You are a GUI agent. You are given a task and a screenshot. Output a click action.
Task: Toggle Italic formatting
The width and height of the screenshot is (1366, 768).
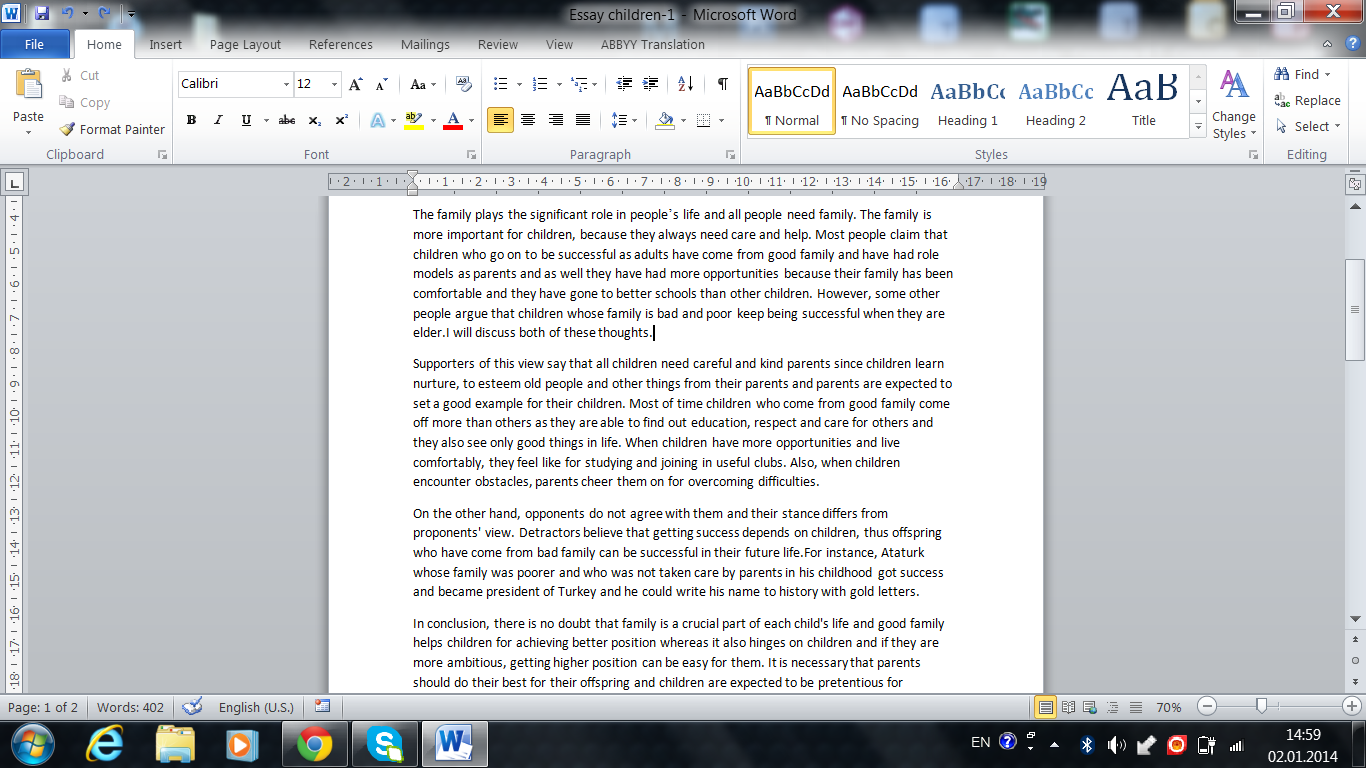tap(218, 120)
